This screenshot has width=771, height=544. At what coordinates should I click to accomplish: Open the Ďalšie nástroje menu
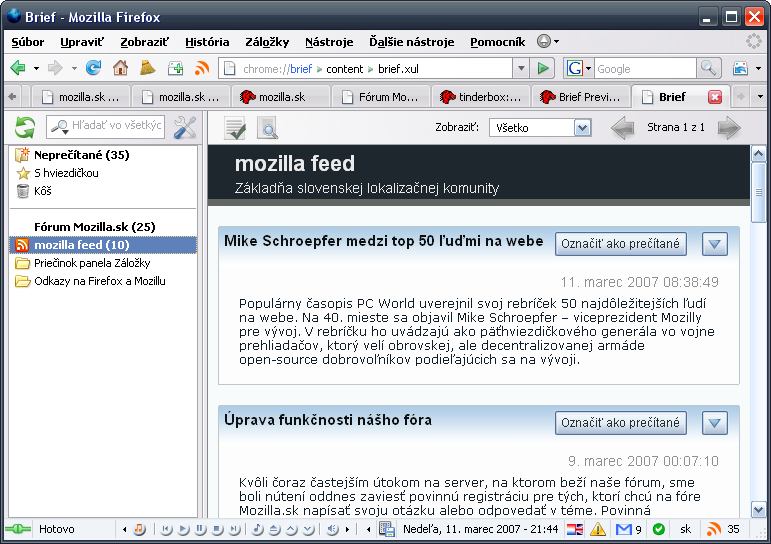tap(412, 42)
